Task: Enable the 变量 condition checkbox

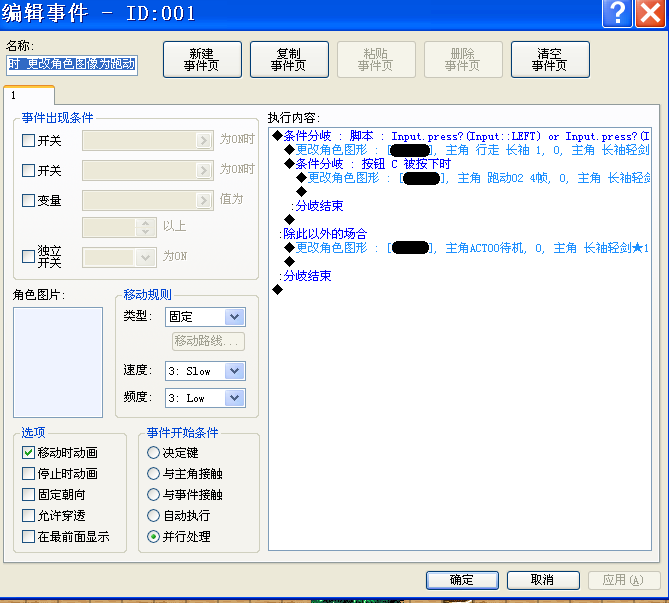Action: pyautogui.click(x=28, y=200)
